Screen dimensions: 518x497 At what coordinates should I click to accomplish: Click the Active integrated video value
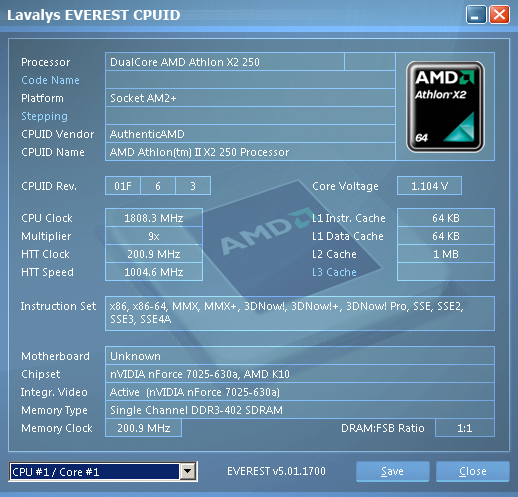coord(300,392)
